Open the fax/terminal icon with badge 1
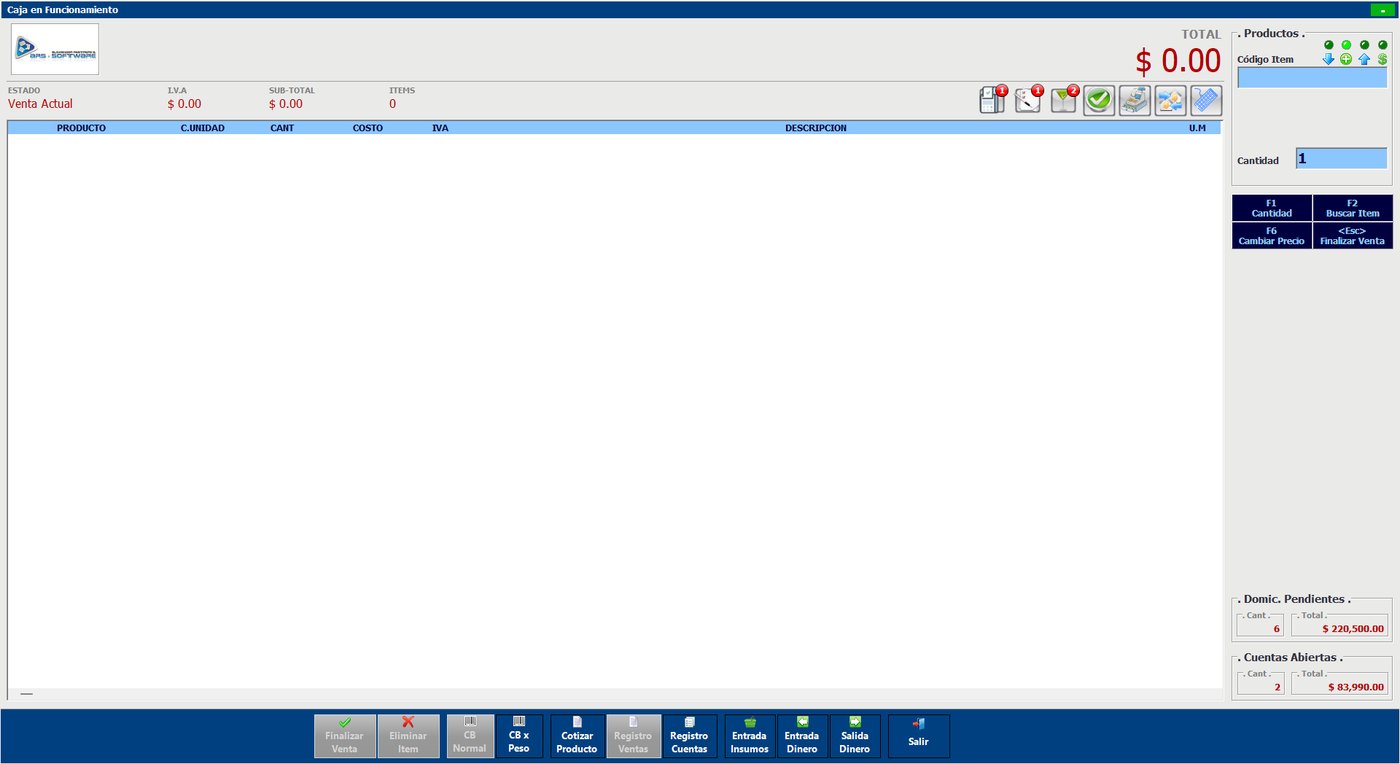The height and width of the screenshot is (764, 1400). tap(993, 100)
